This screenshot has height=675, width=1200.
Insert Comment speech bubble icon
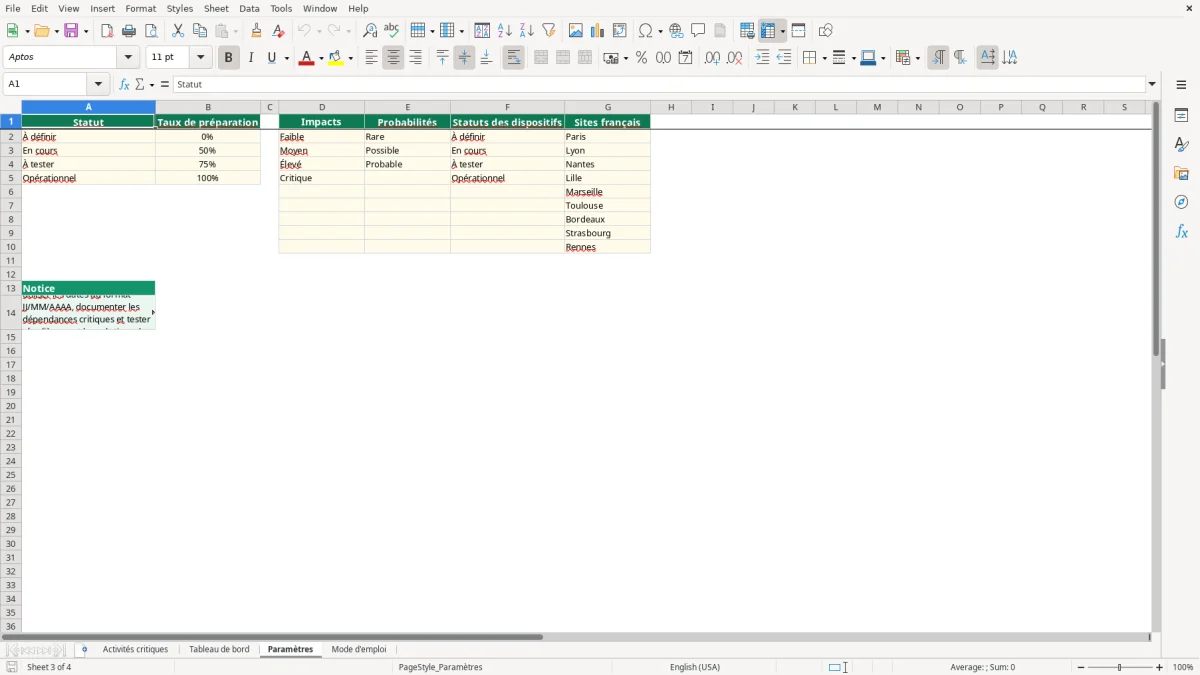699,31
